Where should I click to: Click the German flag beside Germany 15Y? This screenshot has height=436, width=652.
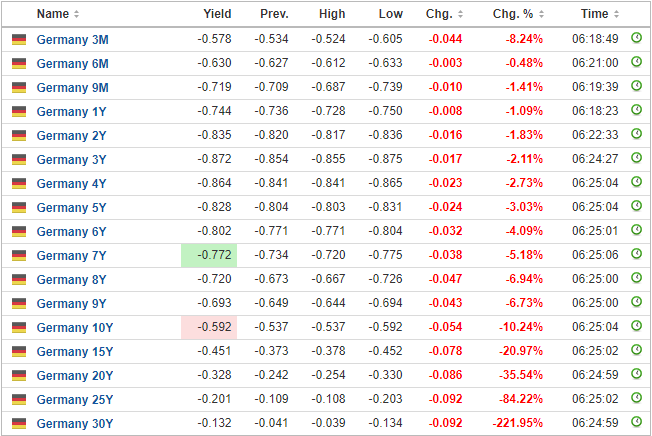pos(19,351)
